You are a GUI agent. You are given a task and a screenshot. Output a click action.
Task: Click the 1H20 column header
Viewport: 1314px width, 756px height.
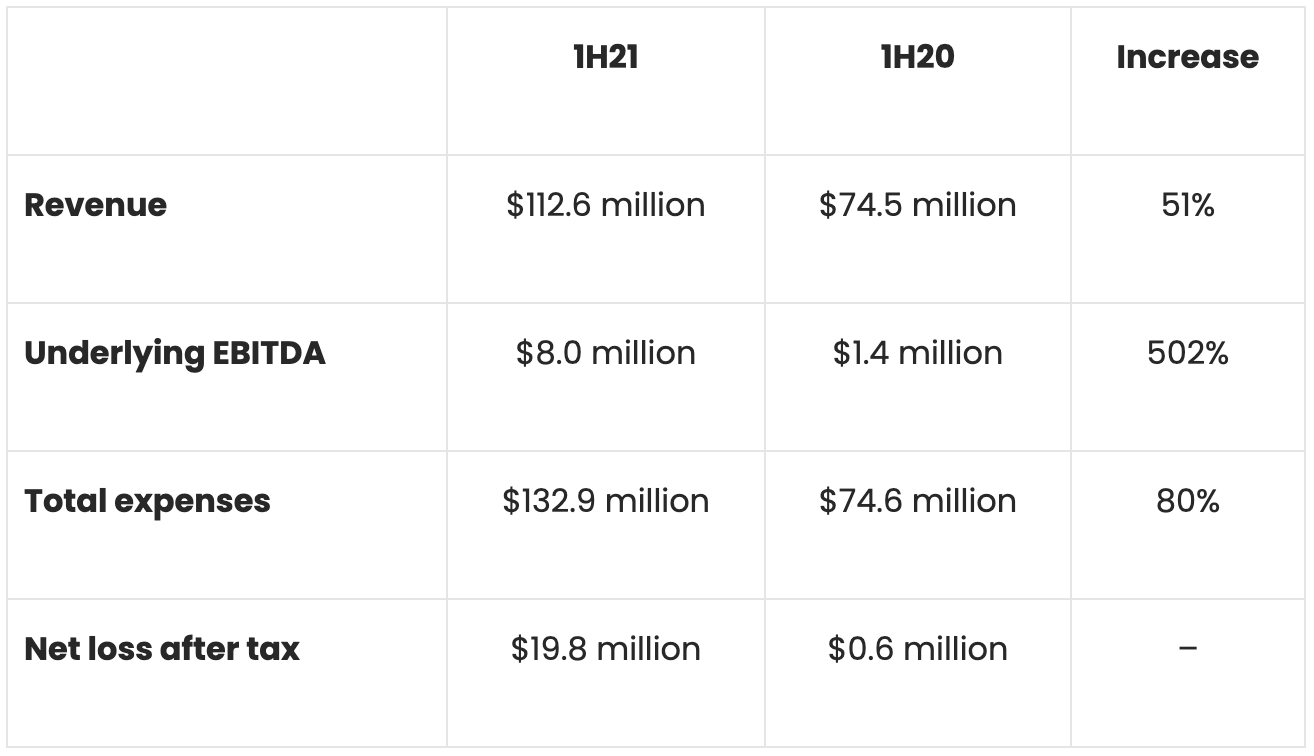pos(917,57)
